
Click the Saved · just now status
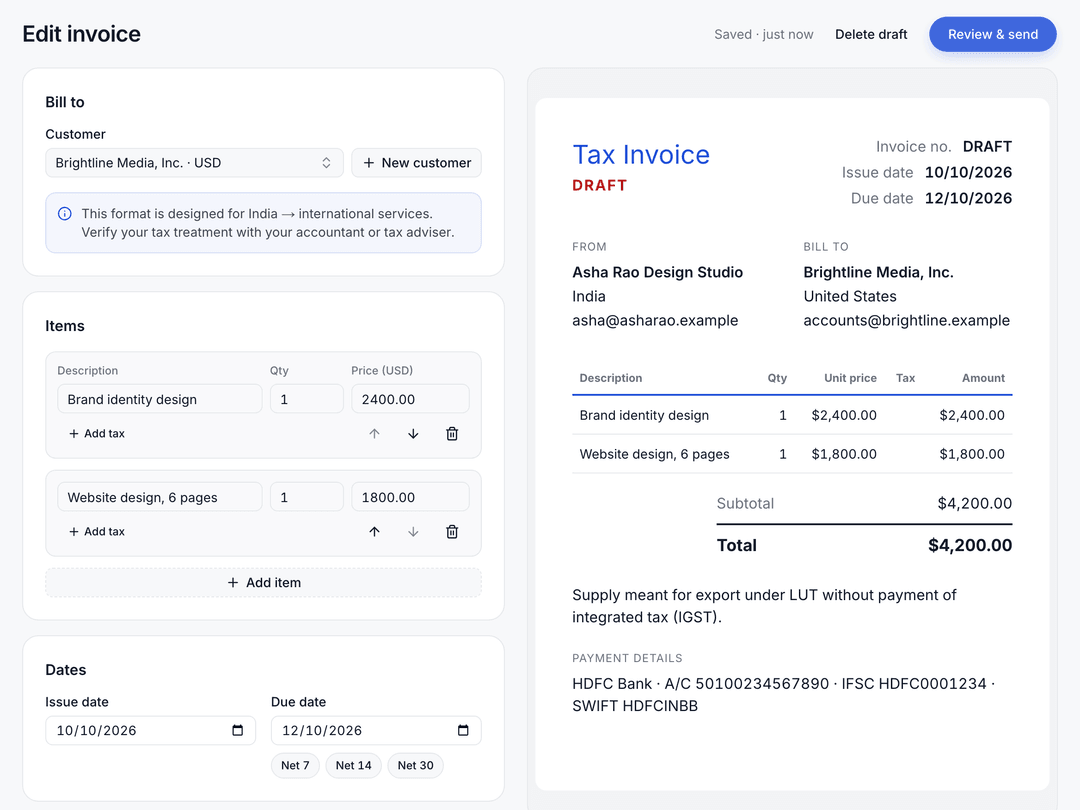(x=763, y=34)
